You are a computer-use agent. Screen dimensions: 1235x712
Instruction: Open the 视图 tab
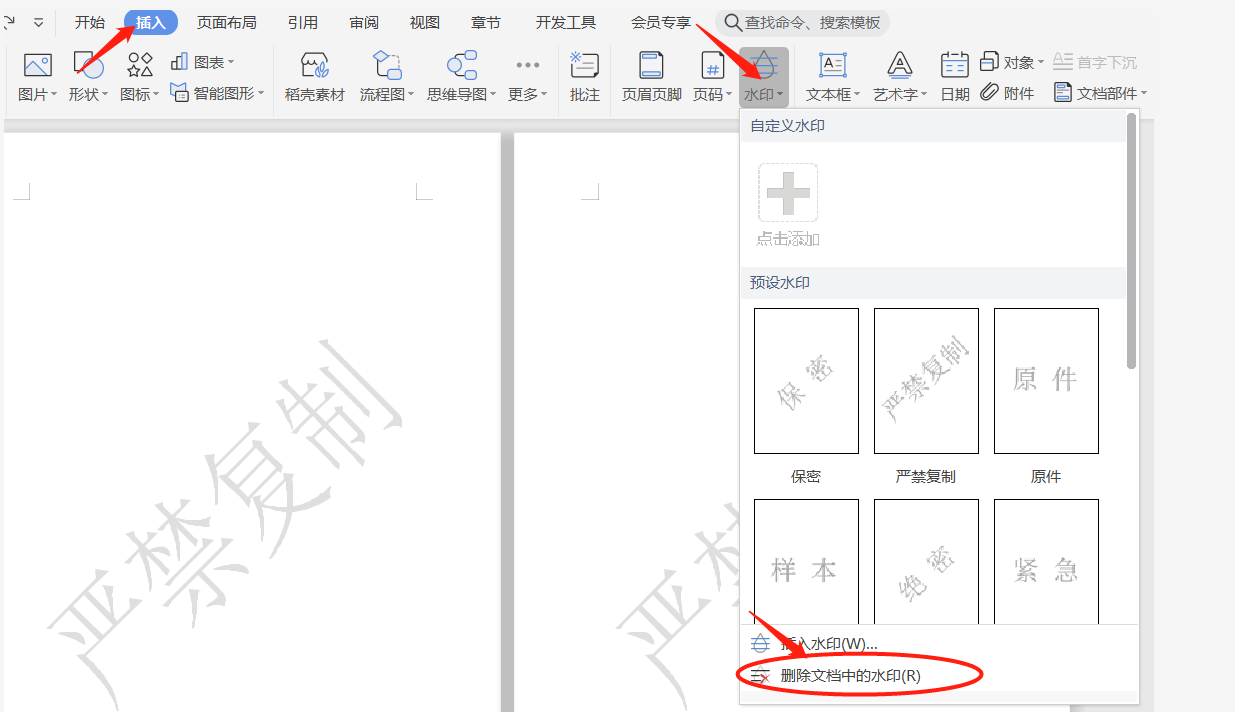[x=425, y=22]
